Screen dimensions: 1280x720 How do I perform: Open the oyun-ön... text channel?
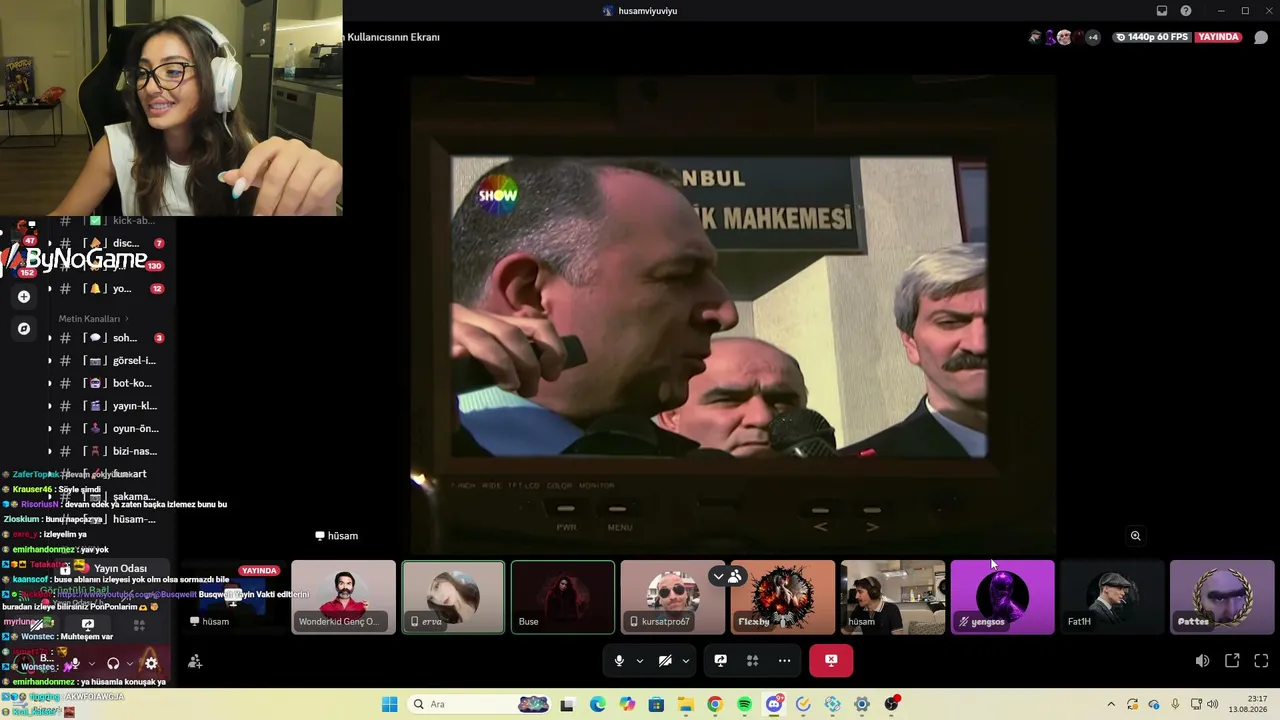coord(108,429)
